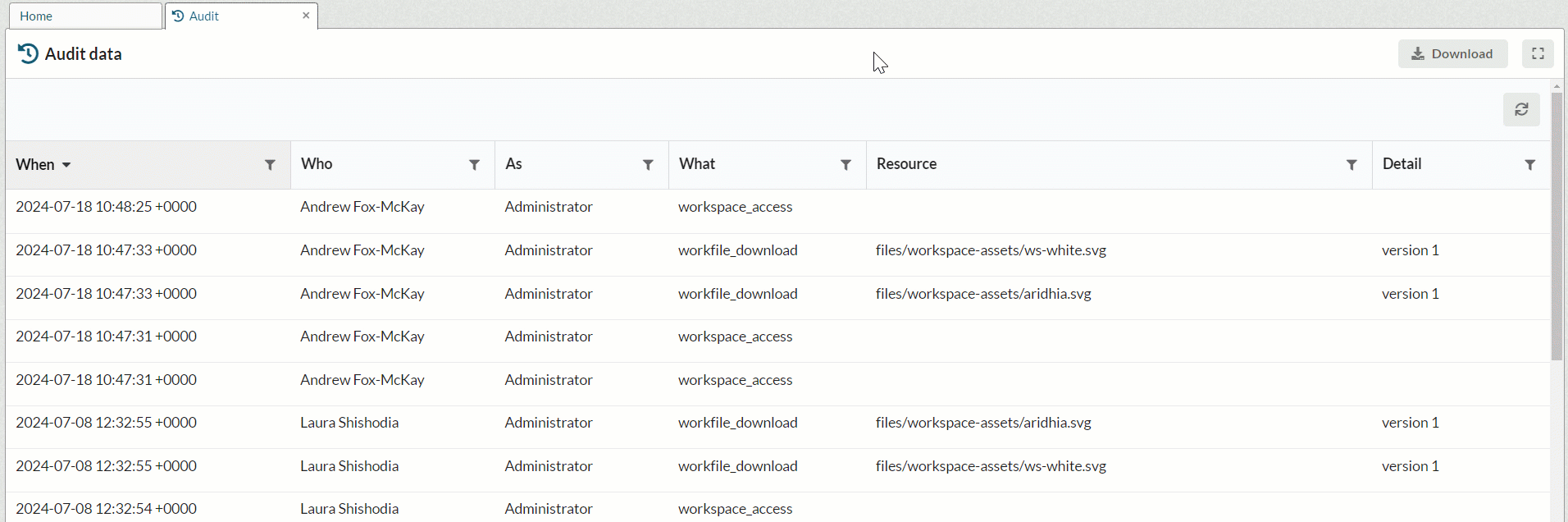Open filter for the When column

(270, 165)
